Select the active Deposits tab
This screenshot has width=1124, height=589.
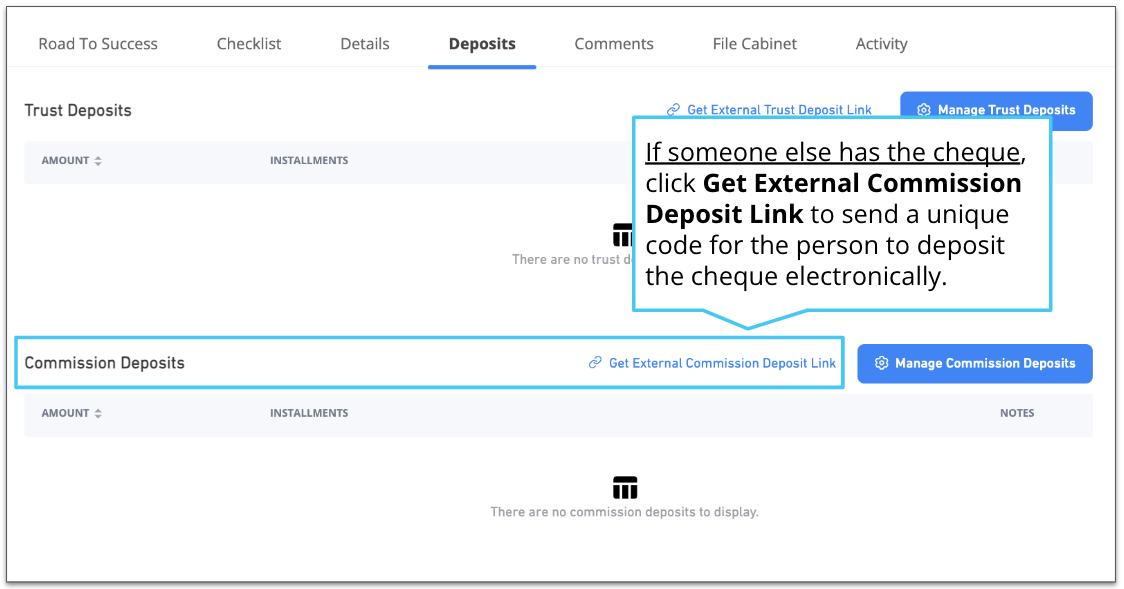pos(482,43)
